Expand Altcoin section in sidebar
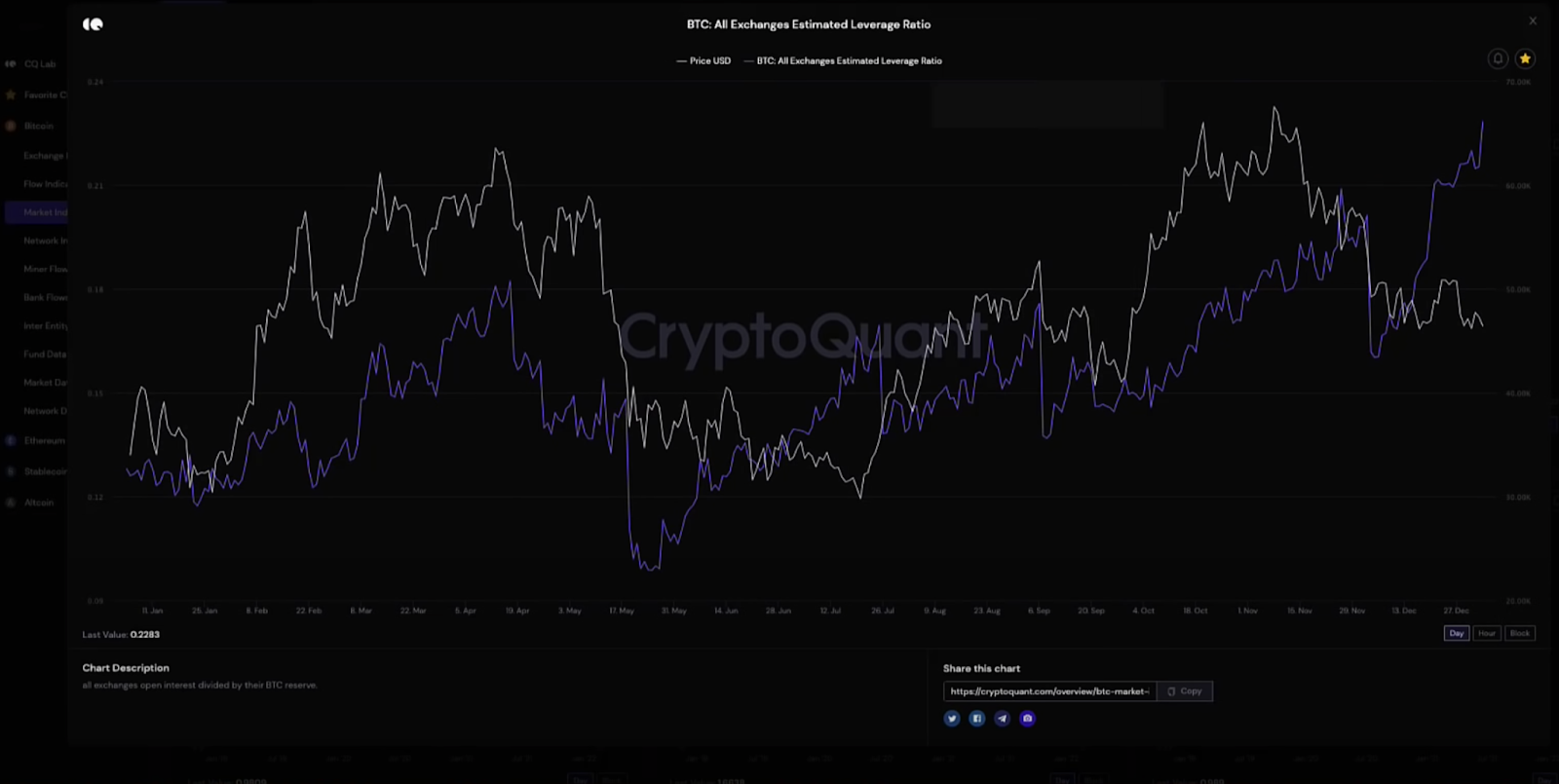1559x784 pixels. (x=39, y=503)
